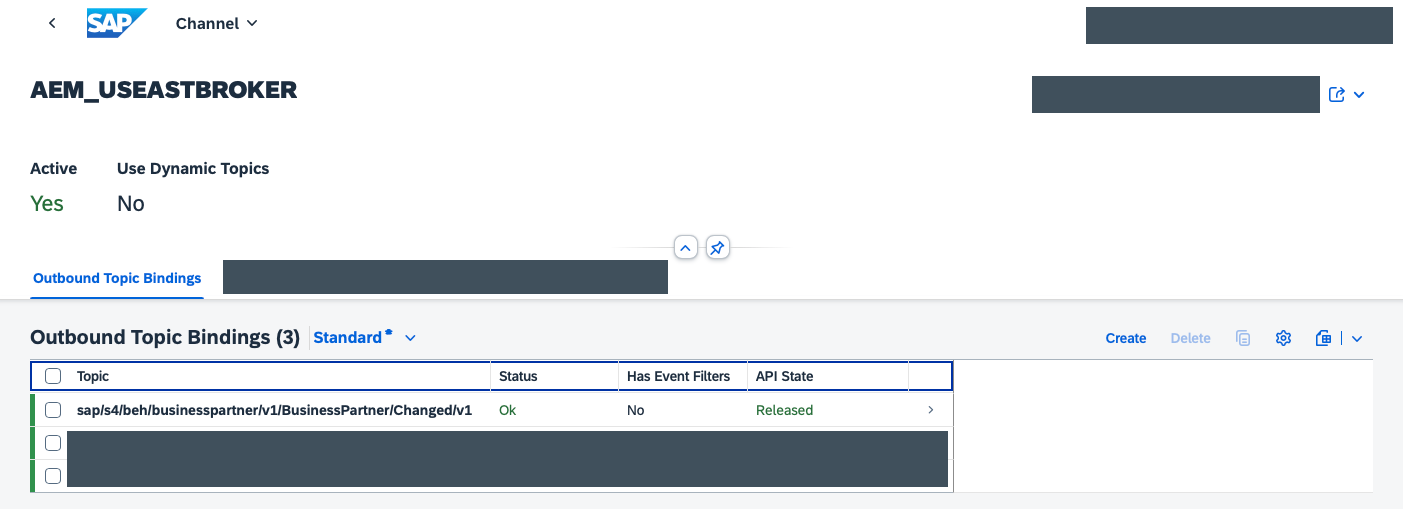The height and width of the screenshot is (509, 1403).
Task: Click the SAP logo
Action: 117,23
